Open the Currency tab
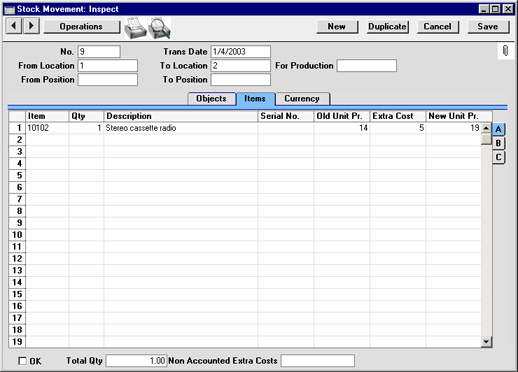 (302, 99)
